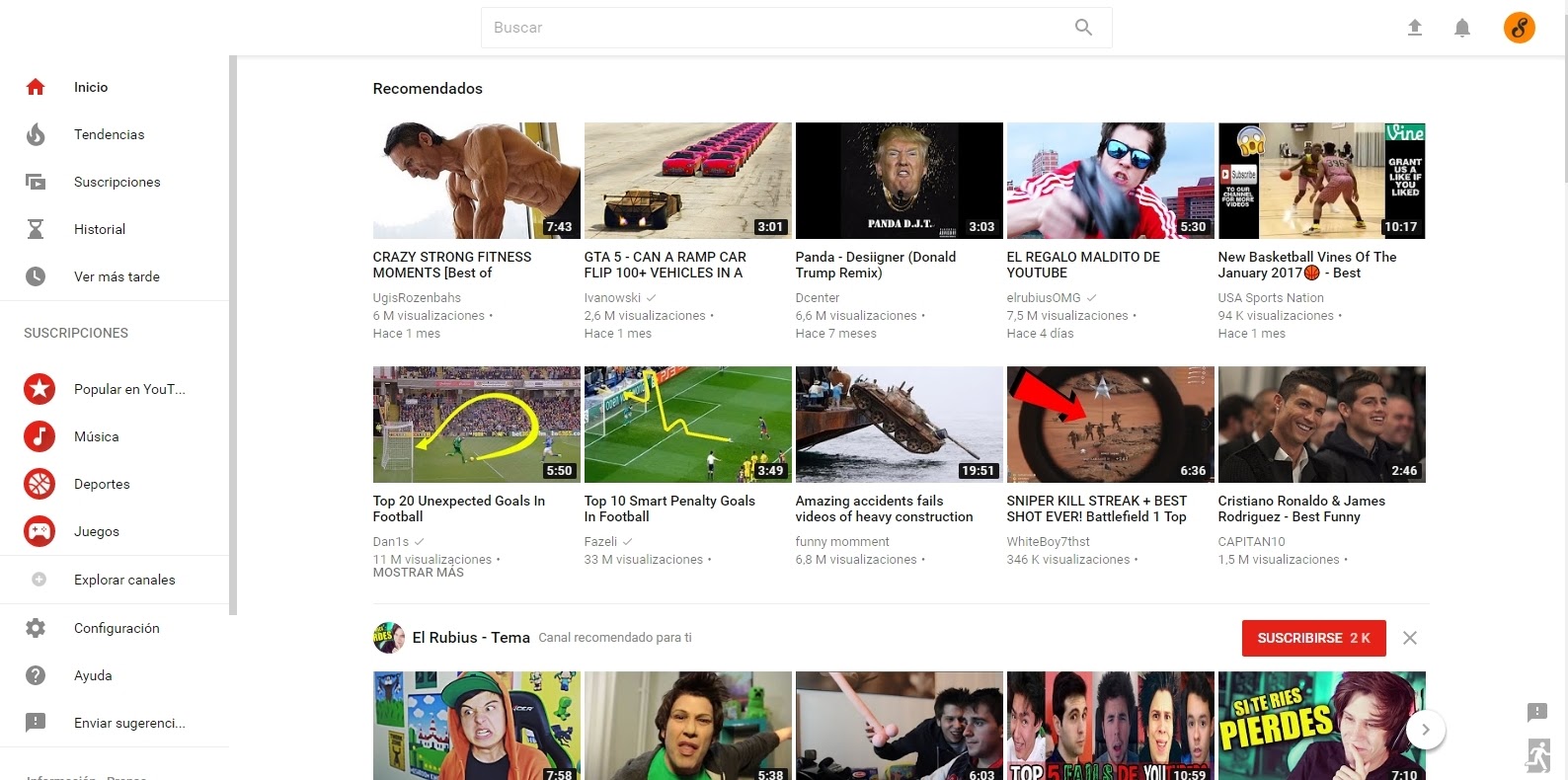This screenshot has width=1568, height=780.
Task: Select Inicio in the sidebar
Action: pos(91,87)
